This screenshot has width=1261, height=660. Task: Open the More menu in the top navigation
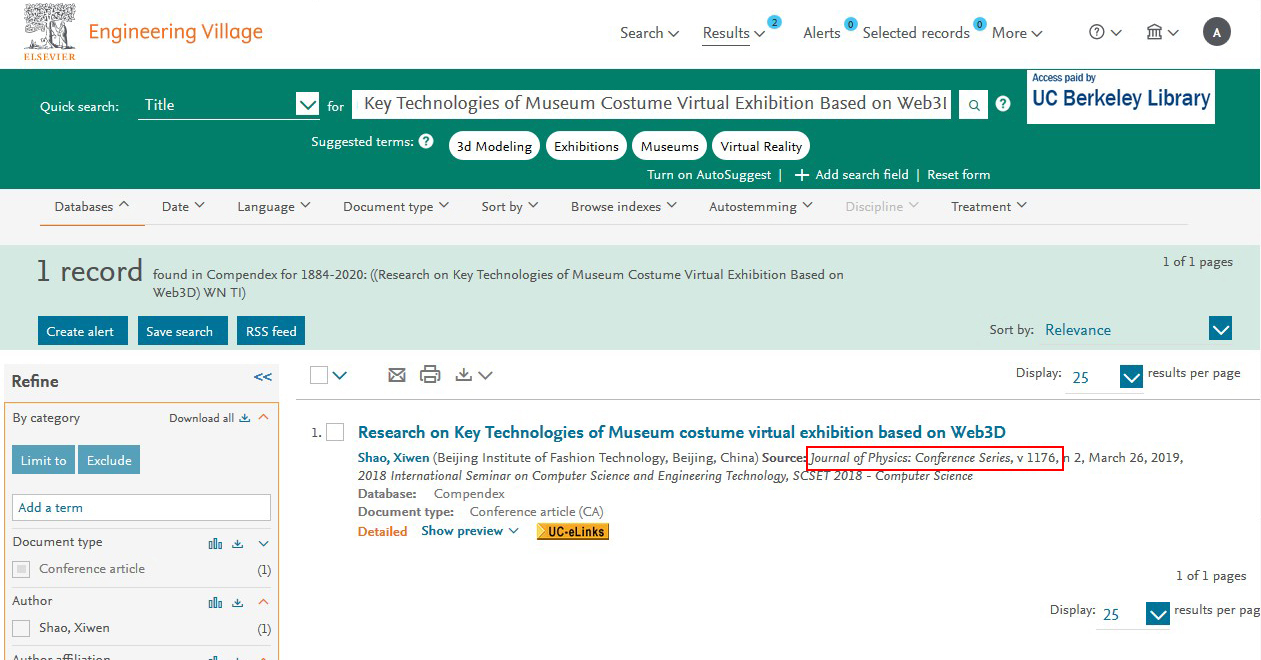coord(1017,33)
